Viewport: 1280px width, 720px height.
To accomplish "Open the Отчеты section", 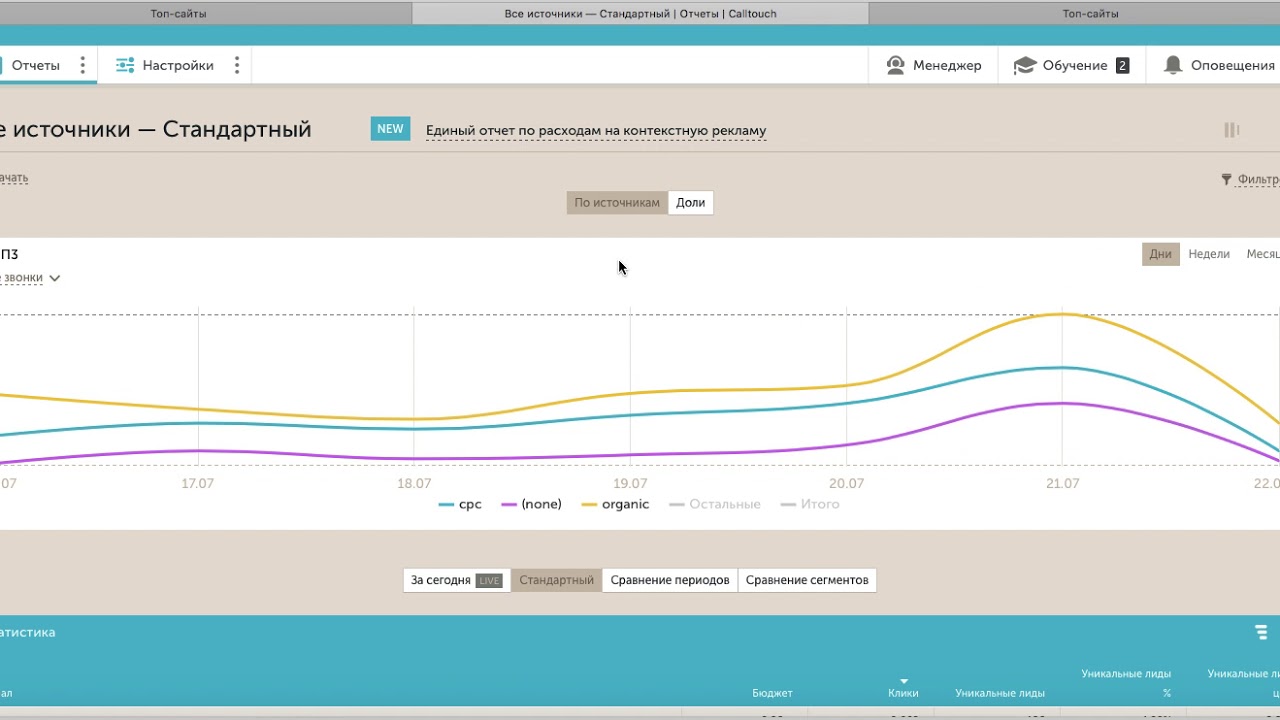I will 36,65.
